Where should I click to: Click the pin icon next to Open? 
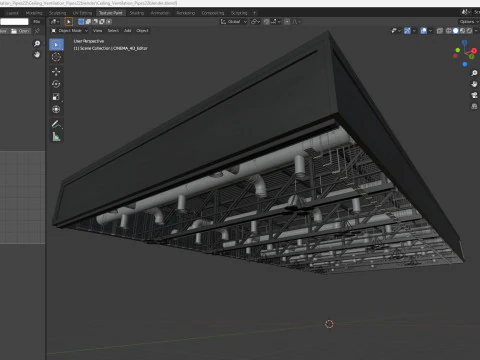pyautogui.click(x=37, y=31)
